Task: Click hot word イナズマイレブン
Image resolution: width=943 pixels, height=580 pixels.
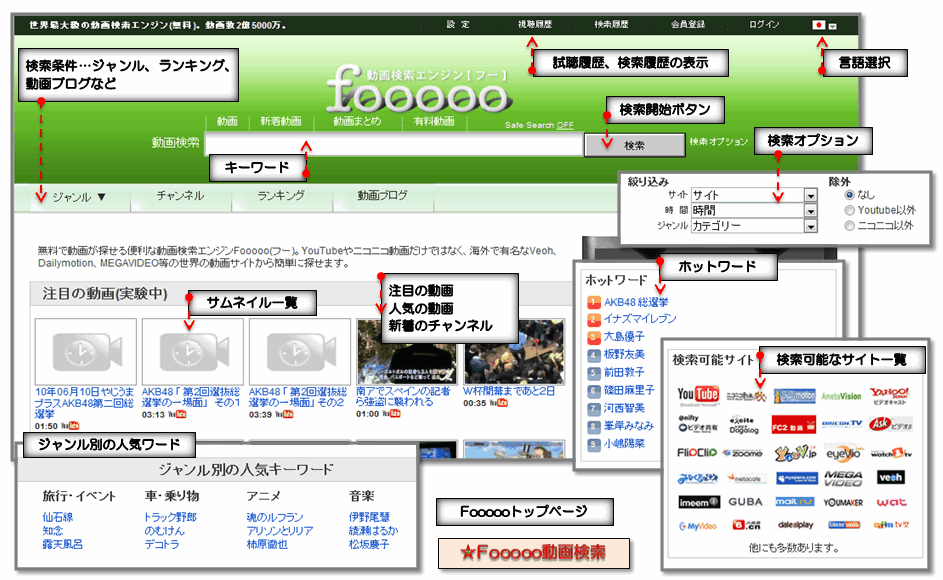Action: 640,319
